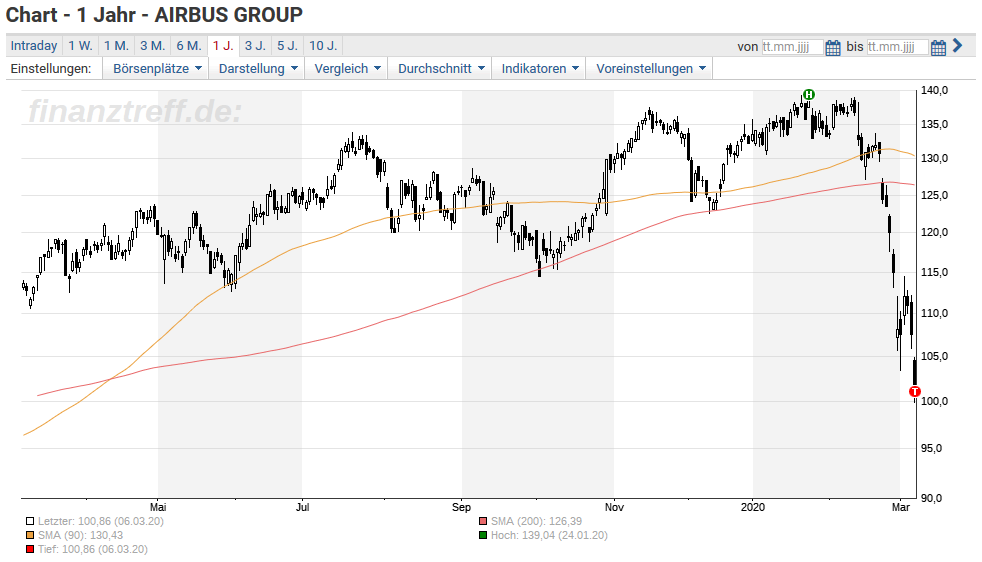This screenshot has width=982, height=562.
Task: Click 'SMA (200): 126,39' legend text
Action: 536,521
